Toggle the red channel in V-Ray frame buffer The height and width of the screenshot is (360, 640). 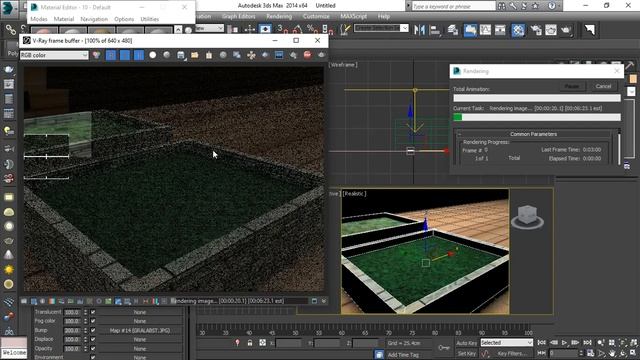(111, 55)
